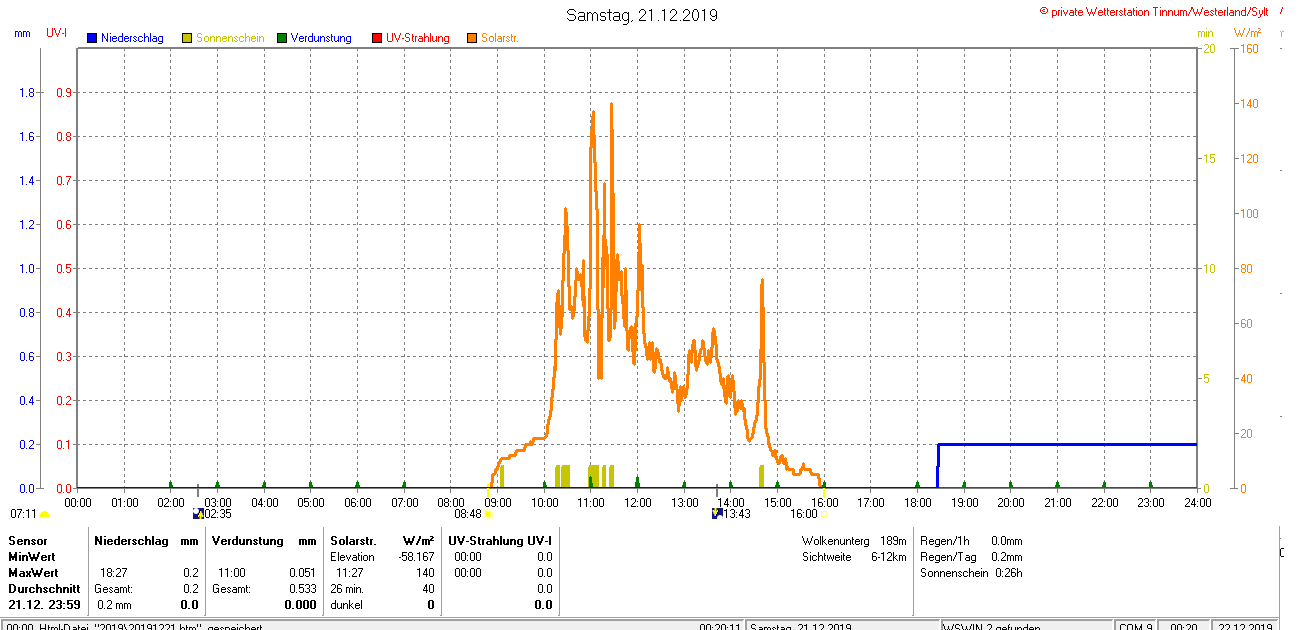Click the MinWert row label
This screenshot has height=630, width=1310.
point(32,557)
